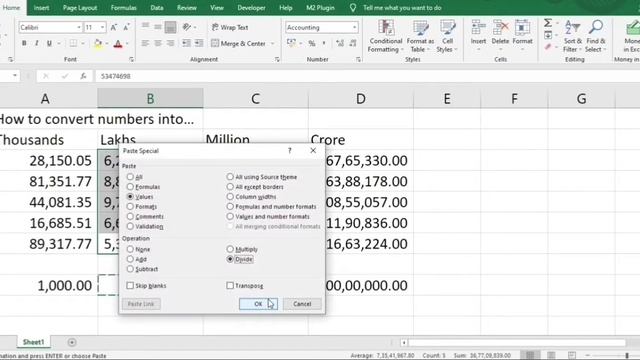Toggle Bold formatting
Screen dimensions: 640x360
point(24,43)
